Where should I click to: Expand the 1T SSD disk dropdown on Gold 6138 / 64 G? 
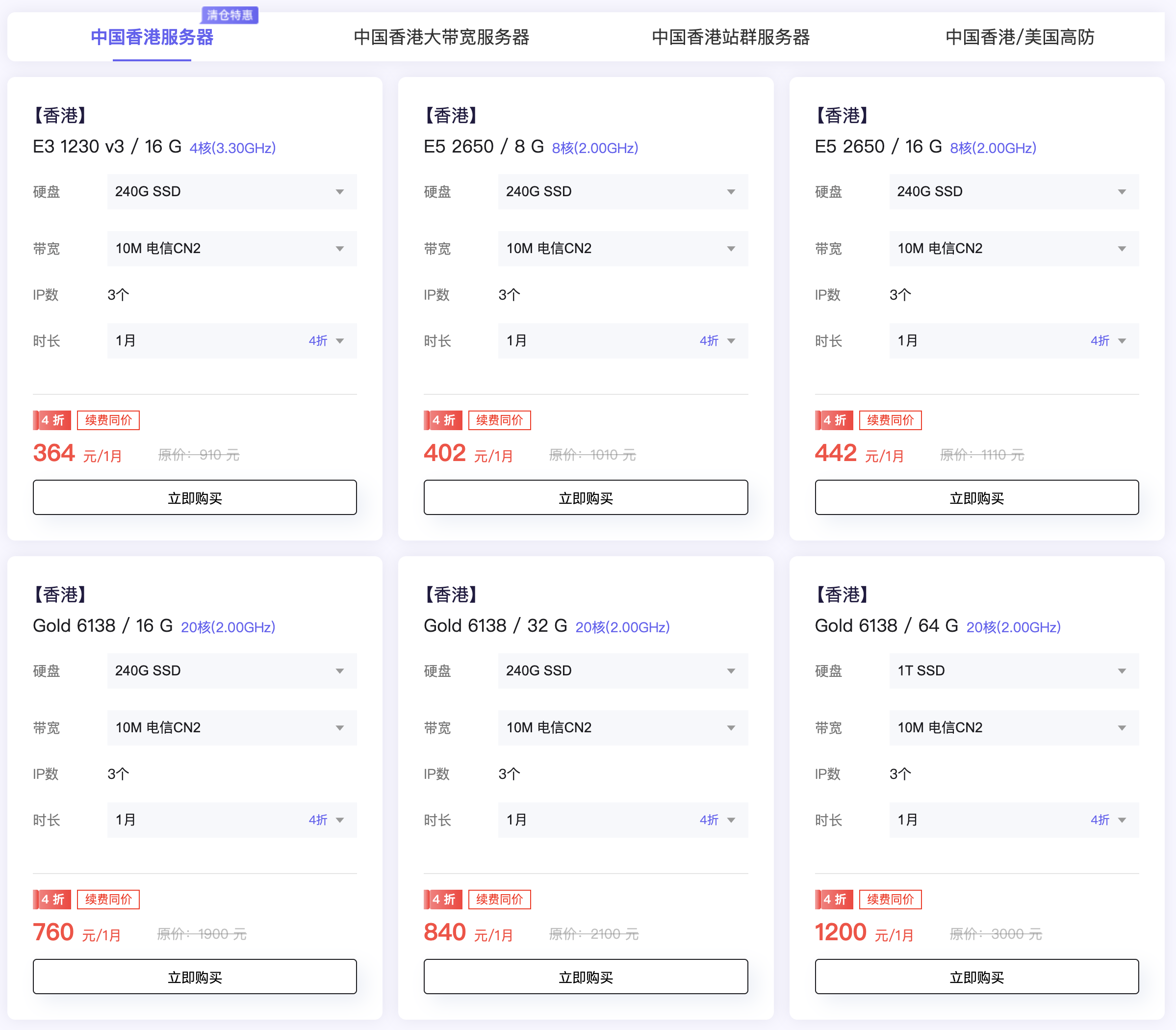tap(1014, 670)
